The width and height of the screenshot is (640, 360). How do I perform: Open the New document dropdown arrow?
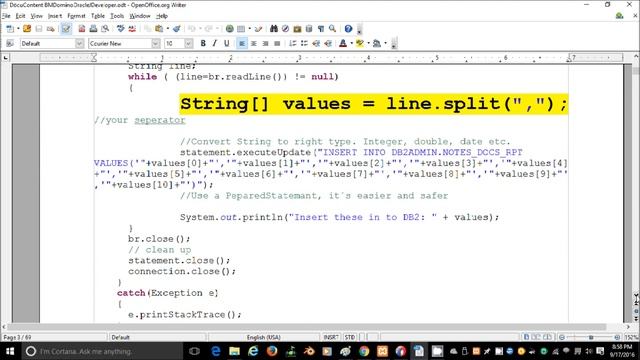(18, 29)
